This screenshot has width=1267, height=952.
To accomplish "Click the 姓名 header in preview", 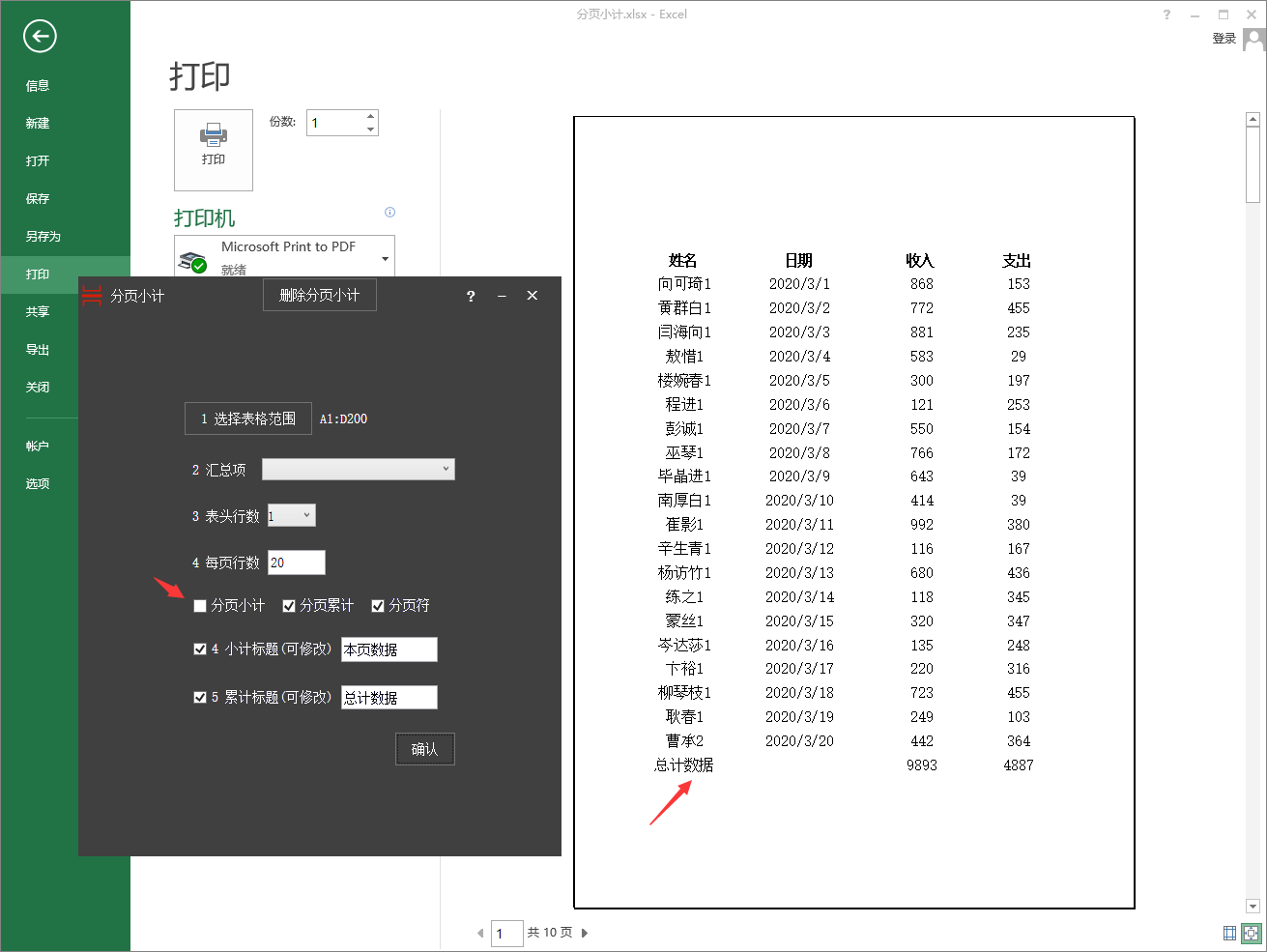I will 683,261.
